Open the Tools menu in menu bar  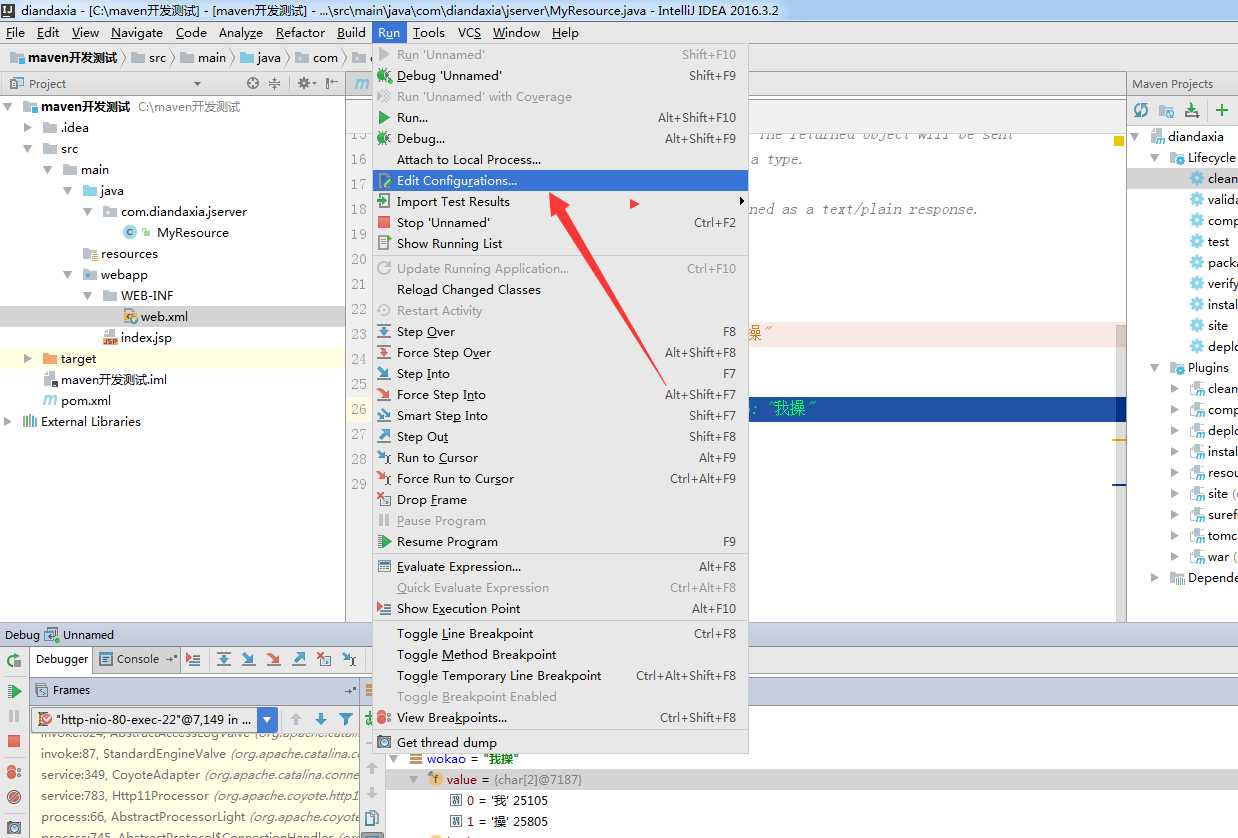429,32
